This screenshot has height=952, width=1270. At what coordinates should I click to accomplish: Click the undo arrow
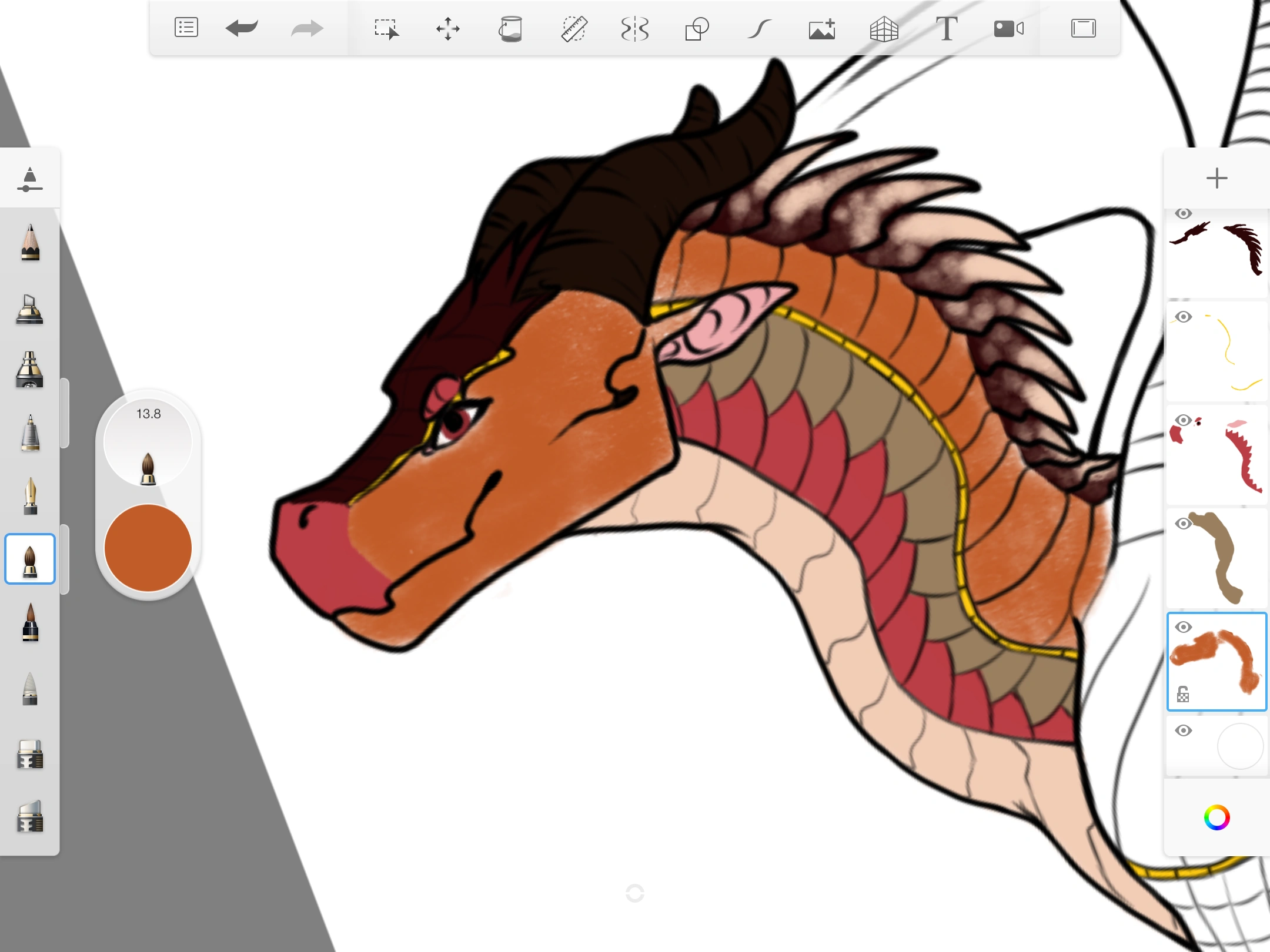coord(242,28)
